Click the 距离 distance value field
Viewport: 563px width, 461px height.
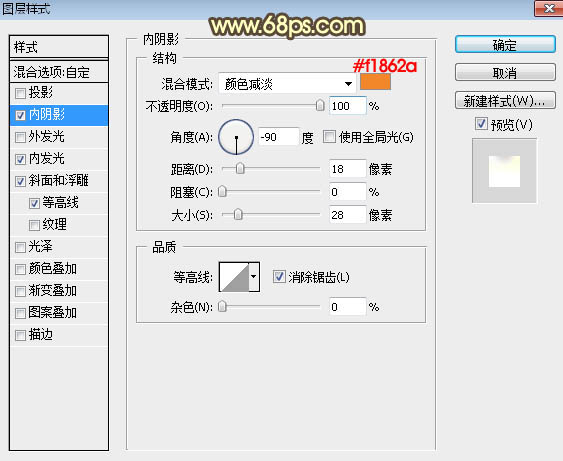tap(347, 169)
